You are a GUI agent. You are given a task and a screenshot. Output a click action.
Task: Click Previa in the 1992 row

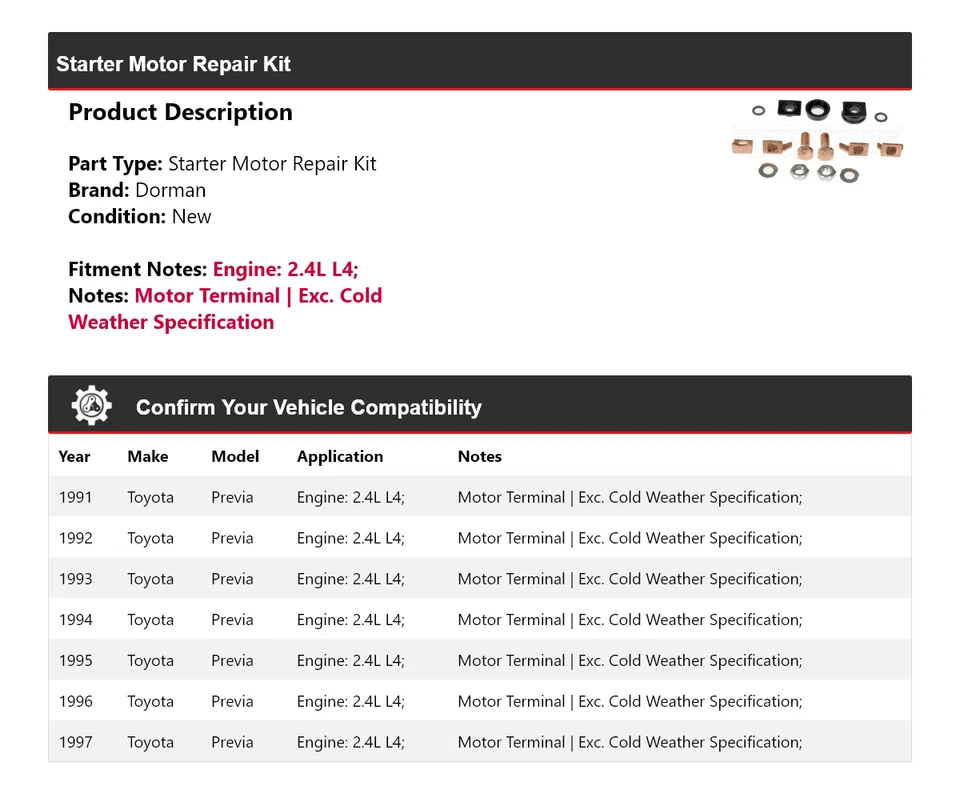click(232, 538)
